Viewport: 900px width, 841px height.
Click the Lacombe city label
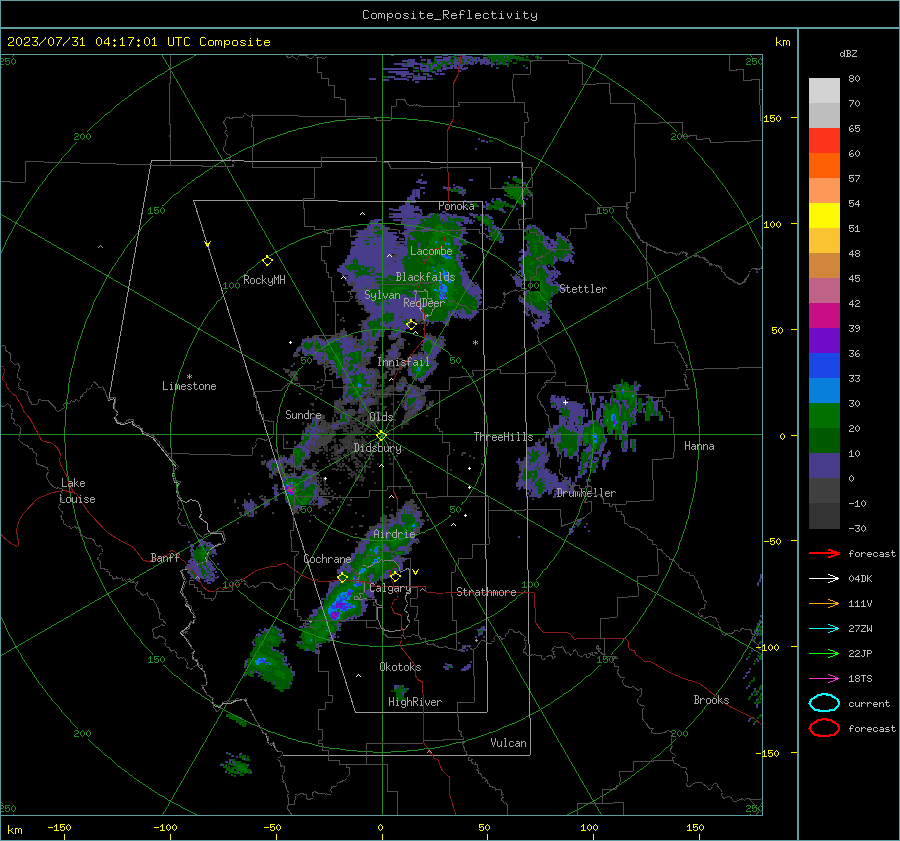[x=431, y=251]
